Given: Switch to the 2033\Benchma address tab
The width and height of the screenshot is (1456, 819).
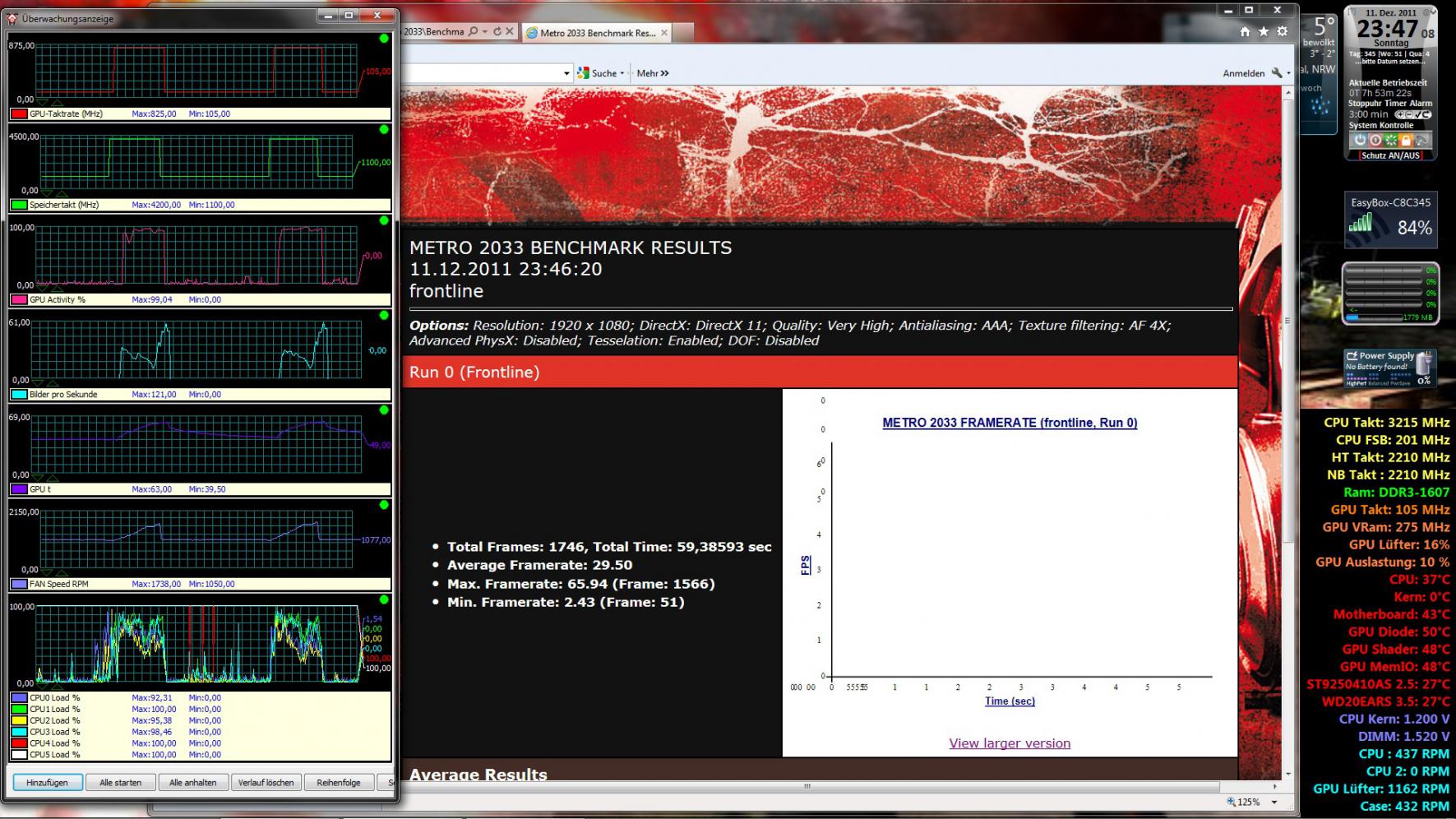Looking at the screenshot, I should (x=434, y=32).
